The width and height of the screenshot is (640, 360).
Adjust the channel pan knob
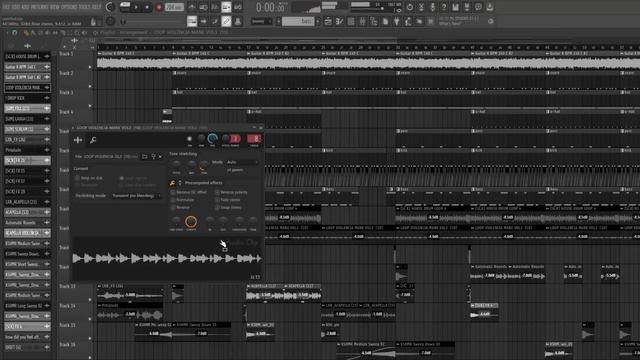(x=201, y=139)
